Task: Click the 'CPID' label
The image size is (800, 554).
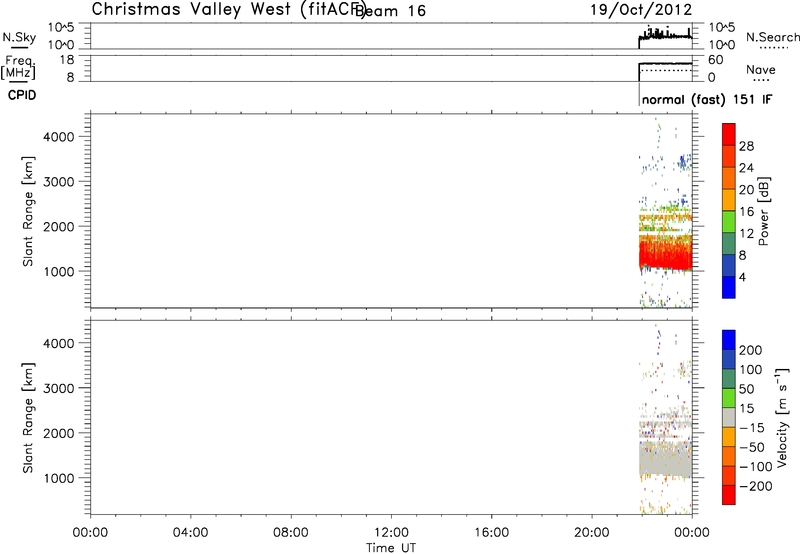Action: pos(22,95)
